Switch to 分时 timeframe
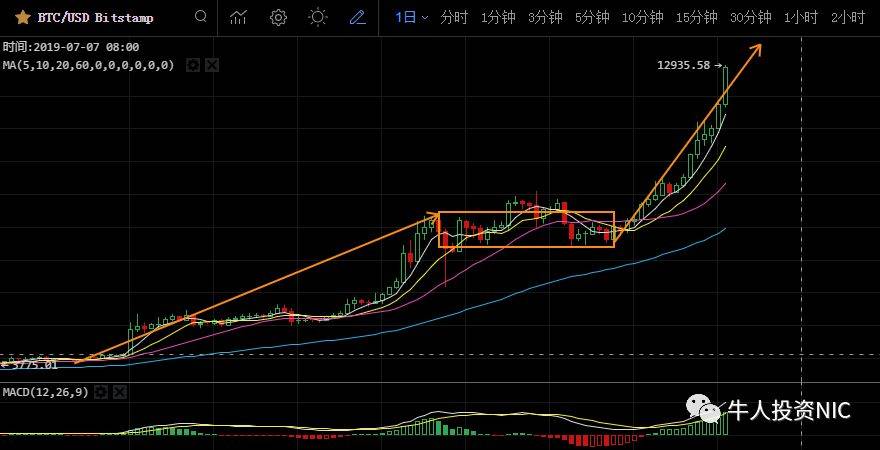This screenshot has width=880, height=450. [x=453, y=17]
